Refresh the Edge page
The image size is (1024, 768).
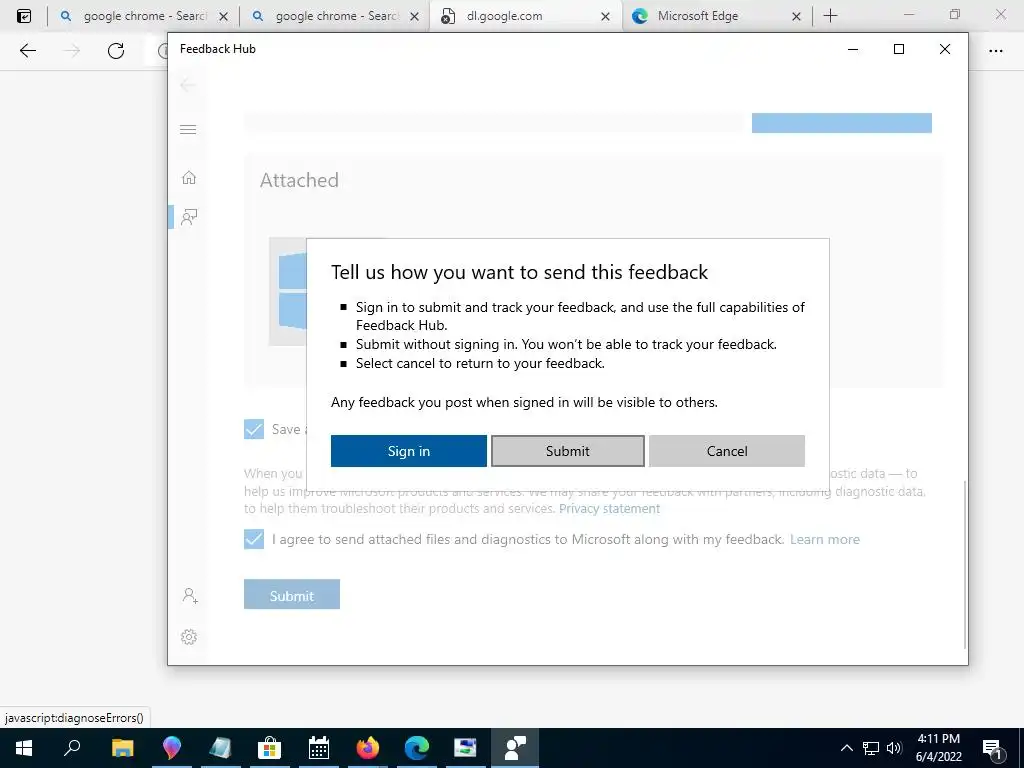(x=116, y=50)
